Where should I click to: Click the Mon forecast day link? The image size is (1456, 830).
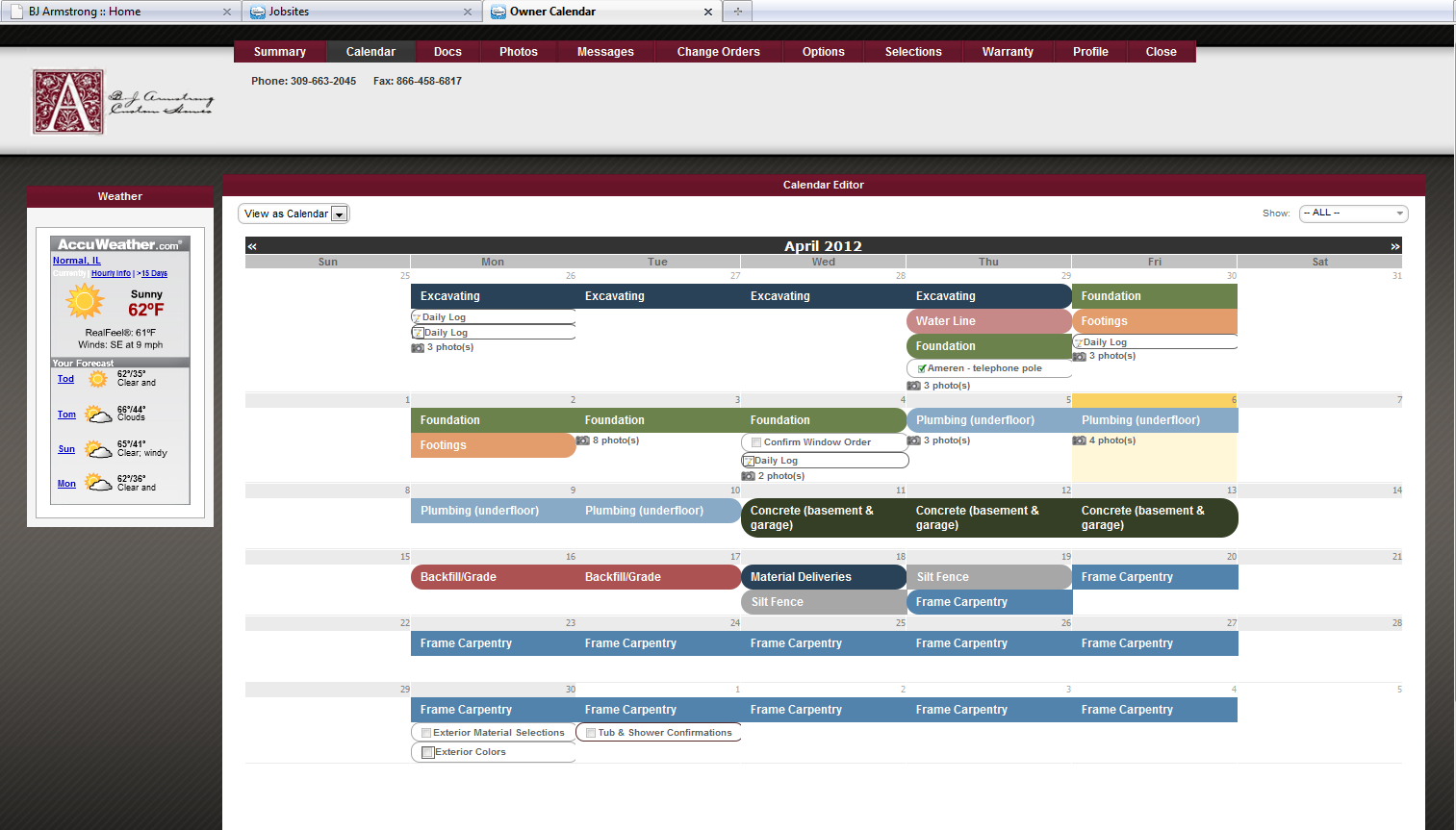(x=66, y=484)
